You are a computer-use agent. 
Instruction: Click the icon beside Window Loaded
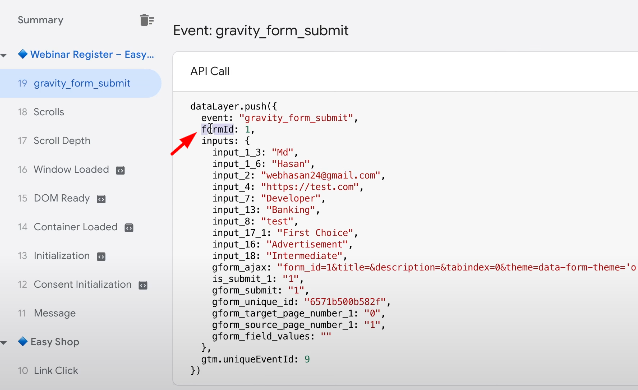120,171
